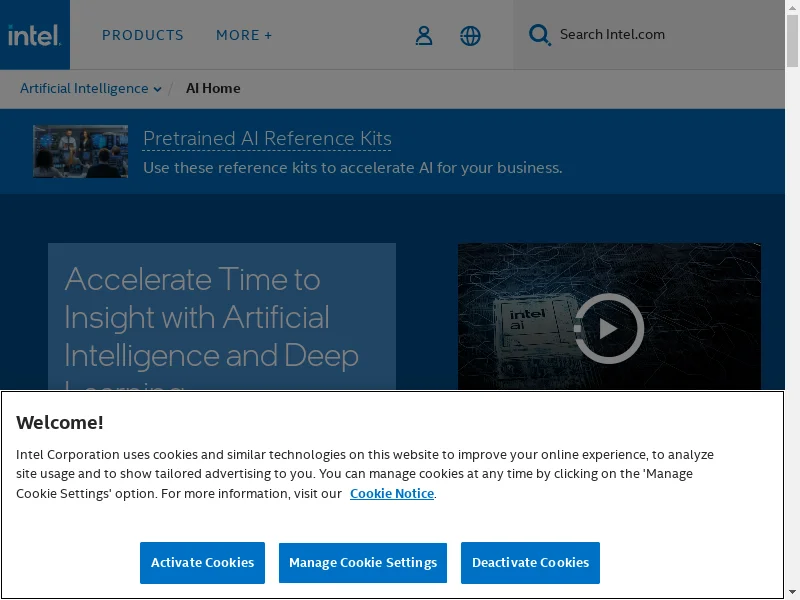
Task: Click the scrollbar down arrow
Action: point(792,593)
